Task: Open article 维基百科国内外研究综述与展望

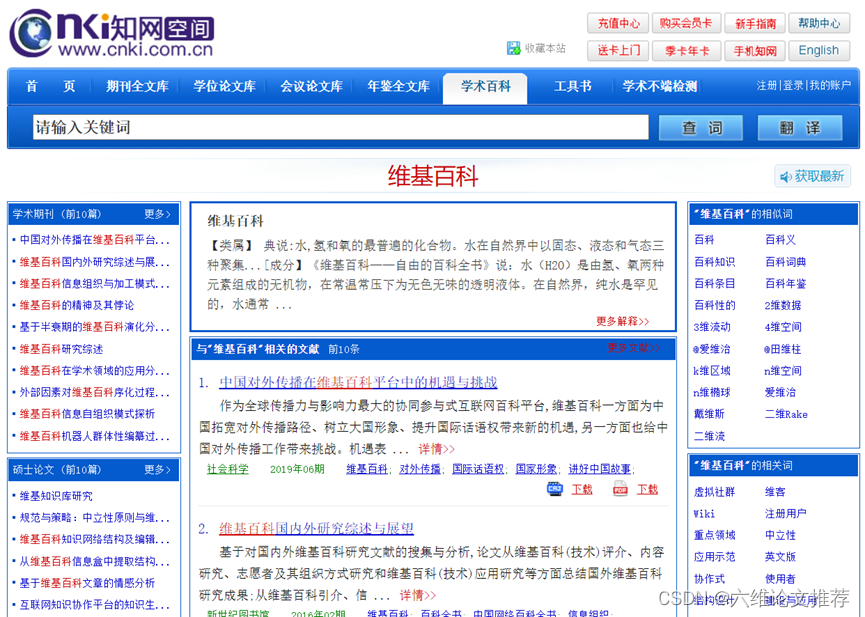Action: click(x=316, y=528)
